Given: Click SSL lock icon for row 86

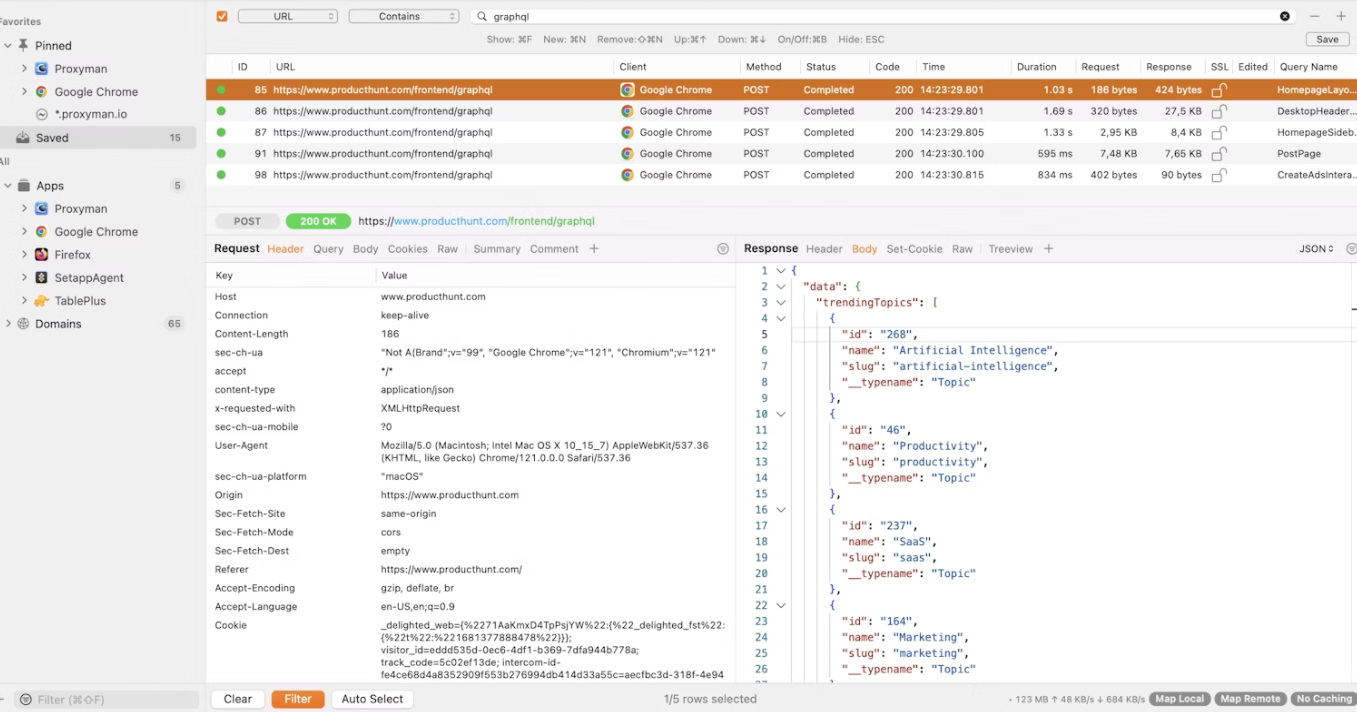Looking at the screenshot, I should 1219,111.
